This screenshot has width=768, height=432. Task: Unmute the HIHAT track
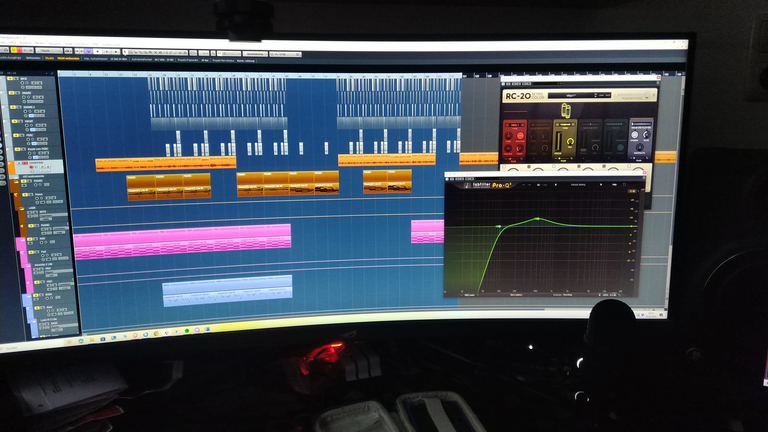[x=14, y=121]
